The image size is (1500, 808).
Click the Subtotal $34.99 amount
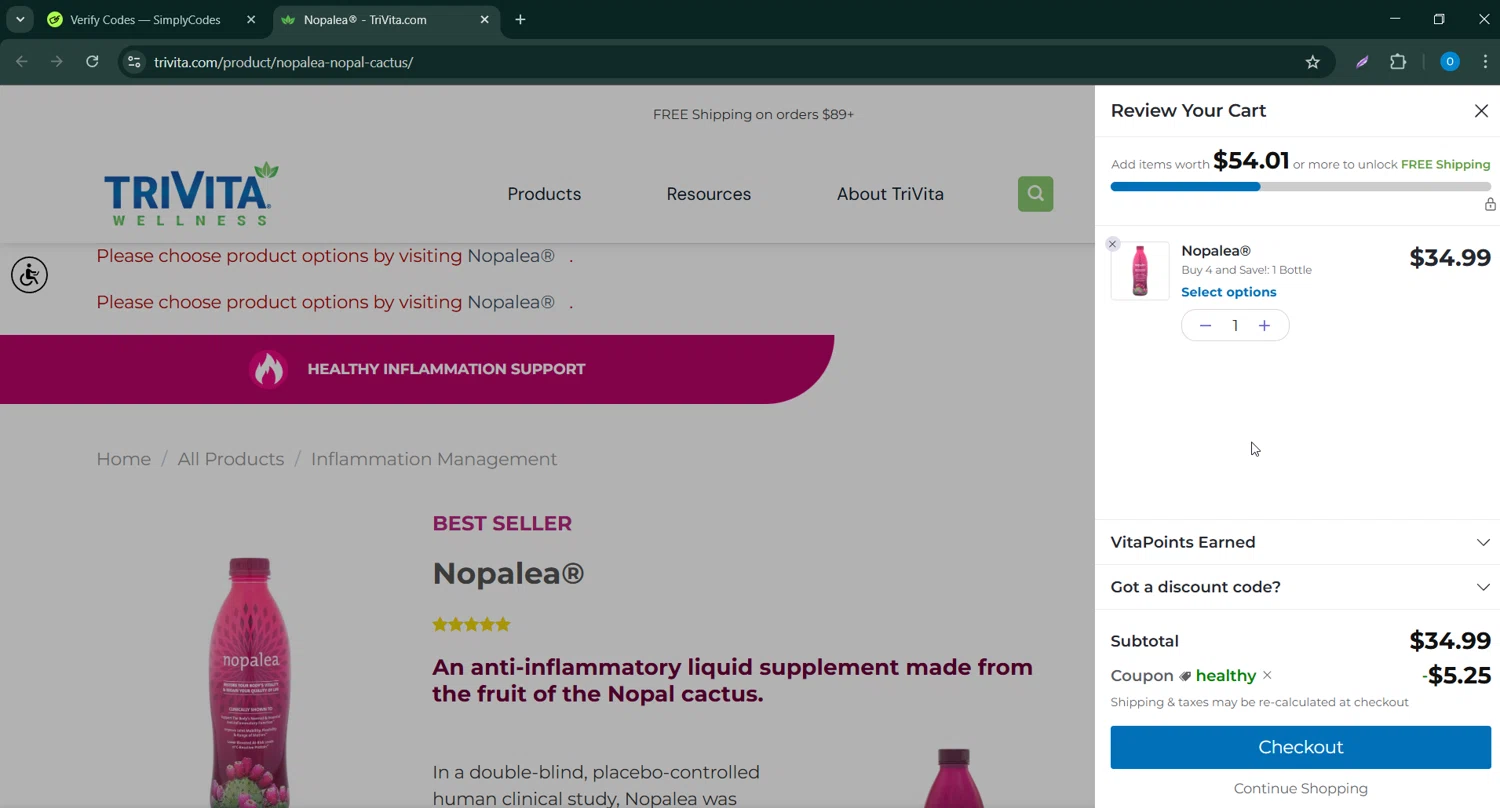click(1450, 641)
